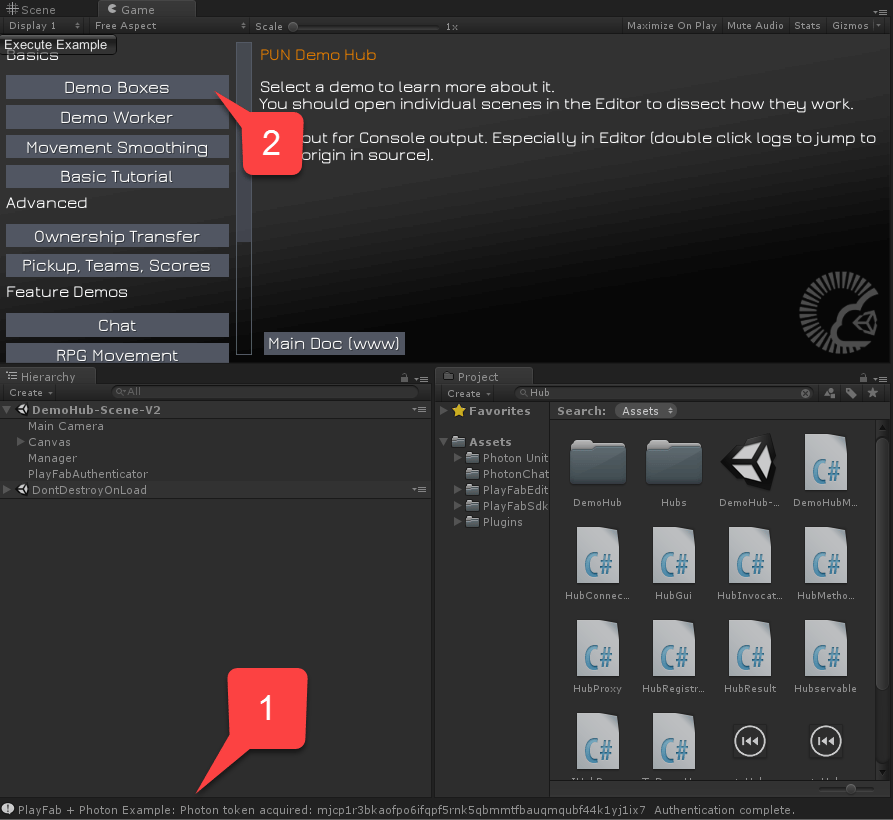
Task: Open the Gizmos dropdown arrow
Action: (879, 26)
